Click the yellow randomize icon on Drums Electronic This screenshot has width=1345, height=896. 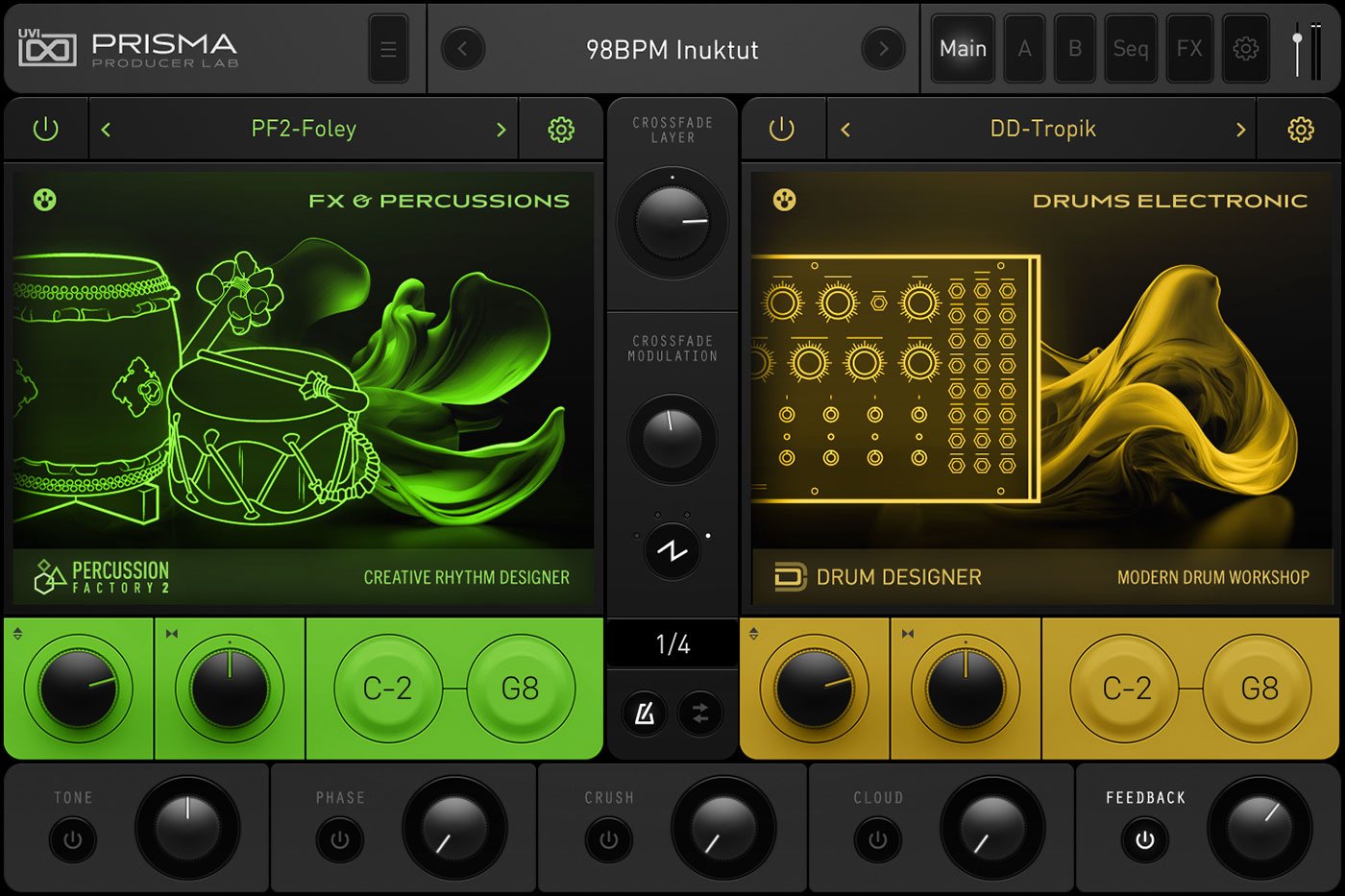[785, 200]
